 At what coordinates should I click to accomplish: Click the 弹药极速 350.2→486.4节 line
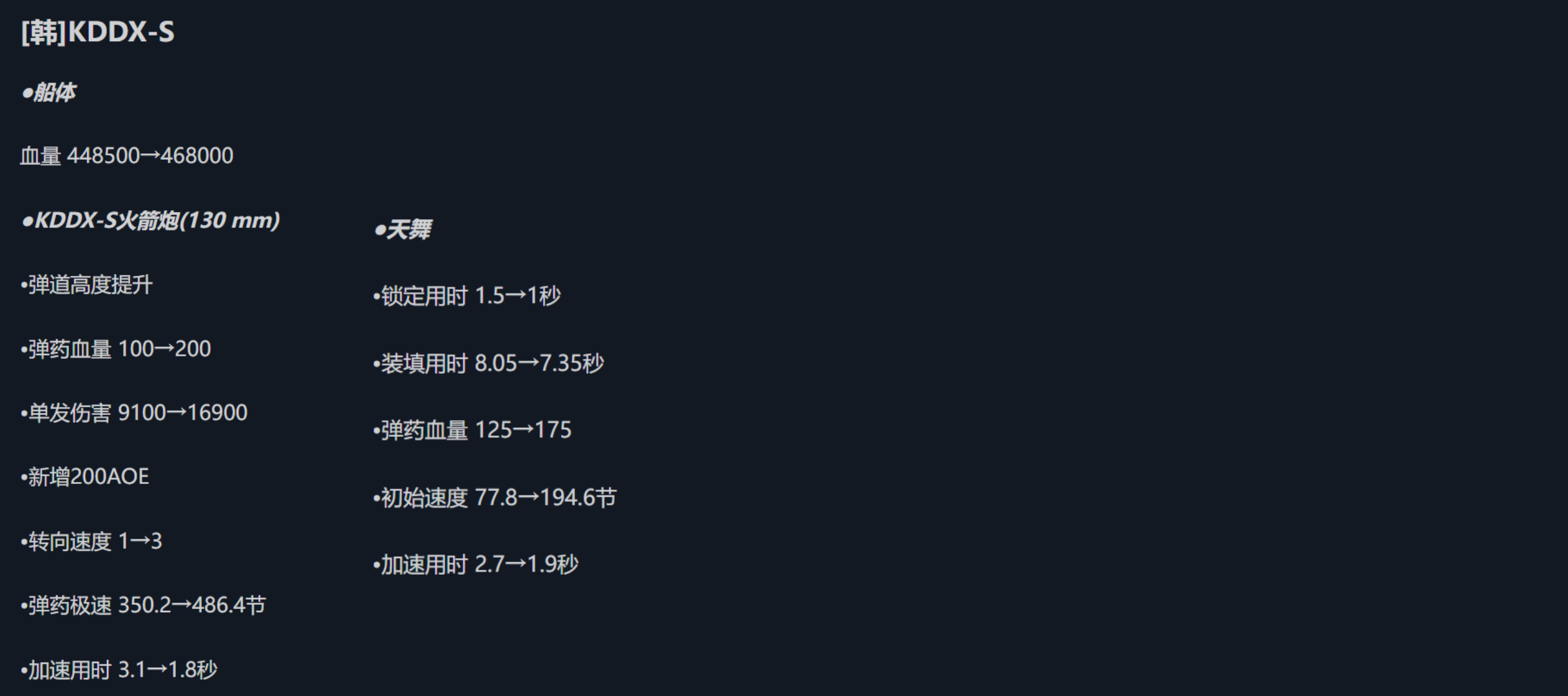(x=143, y=605)
